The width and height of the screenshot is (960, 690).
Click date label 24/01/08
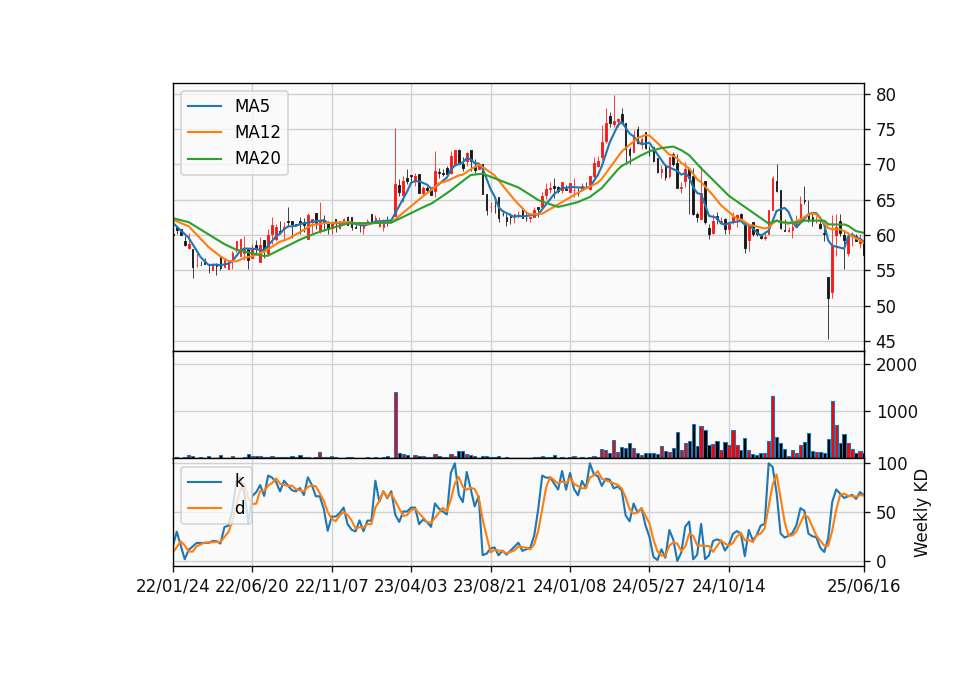pos(570,587)
